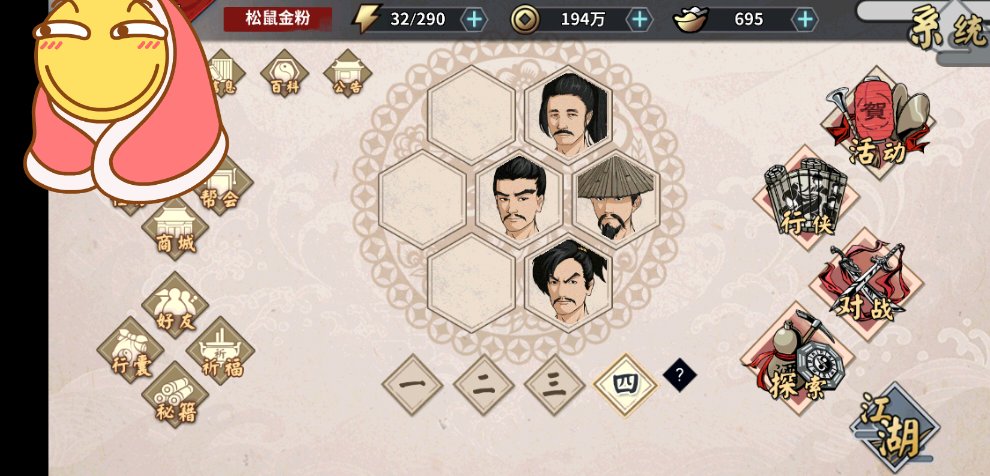Open the 秘籍 scrolls icon
The height and width of the screenshot is (476, 990).
(175, 395)
